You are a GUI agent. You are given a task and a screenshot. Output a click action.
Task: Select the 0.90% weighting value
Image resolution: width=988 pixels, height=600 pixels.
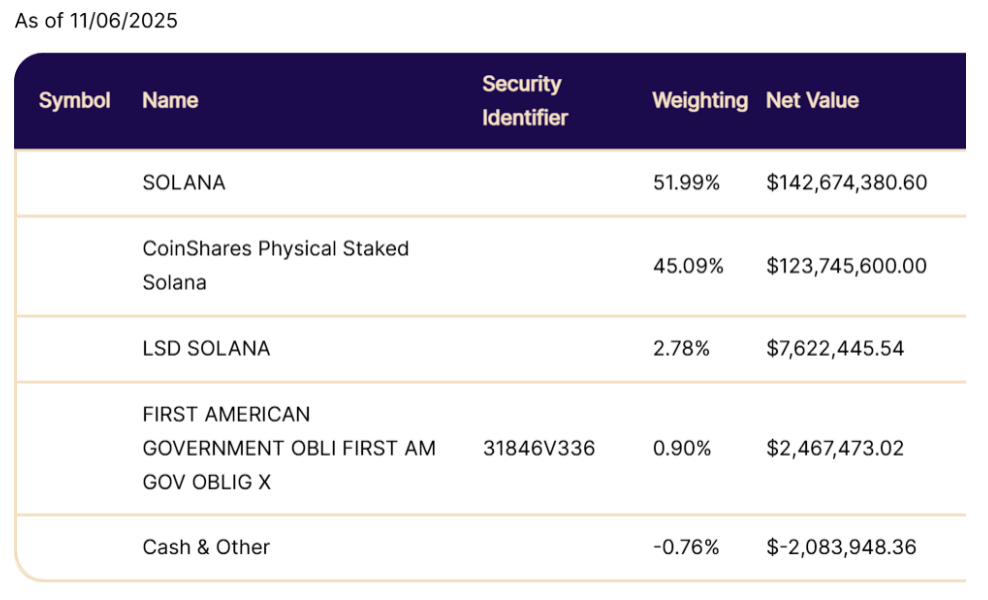[x=682, y=448]
